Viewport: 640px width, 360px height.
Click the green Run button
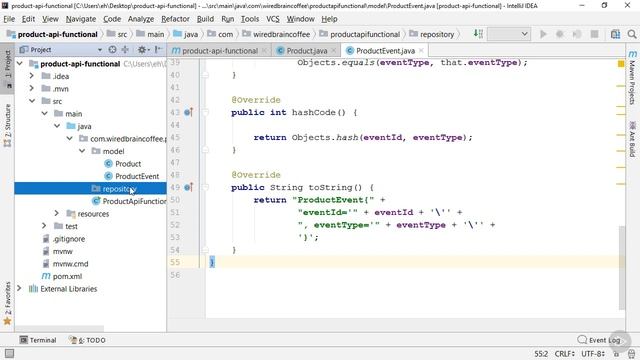[x=543, y=34]
